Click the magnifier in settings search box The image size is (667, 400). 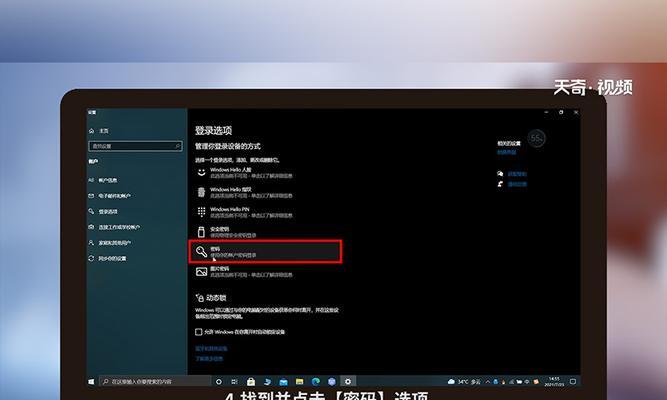[178, 146]
